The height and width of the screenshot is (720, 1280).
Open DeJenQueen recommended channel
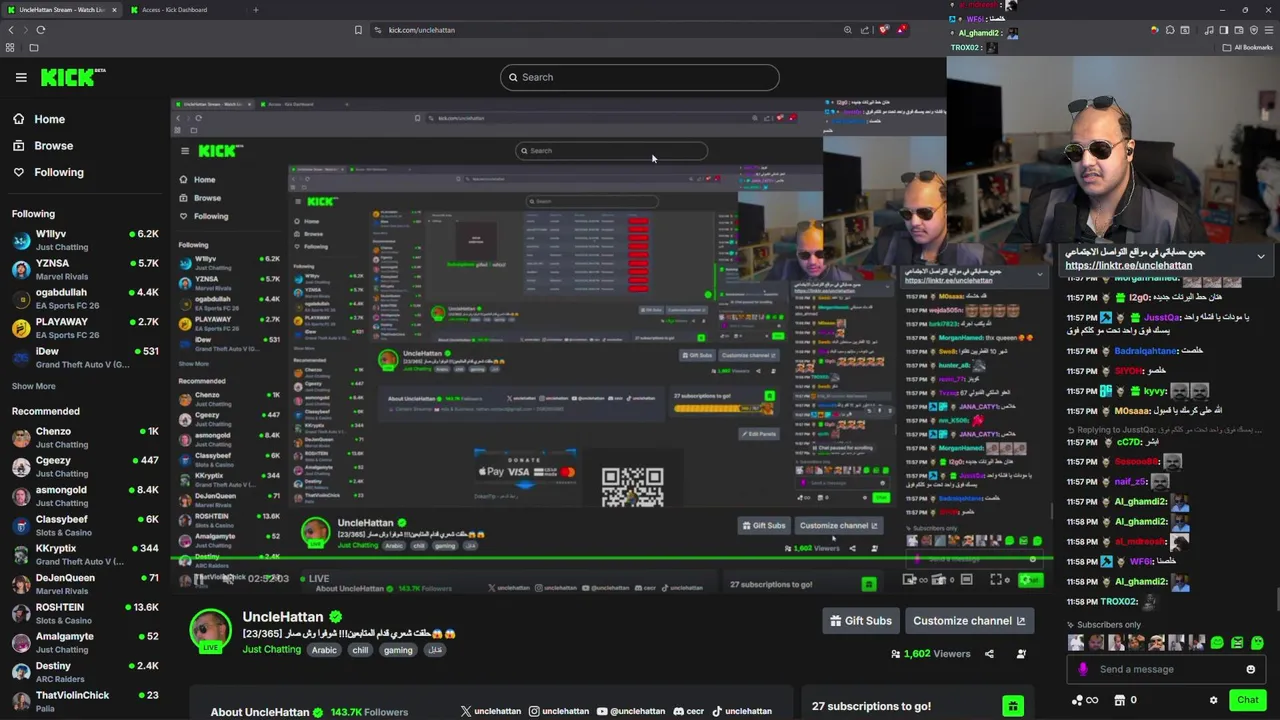(x=85, y=583)
